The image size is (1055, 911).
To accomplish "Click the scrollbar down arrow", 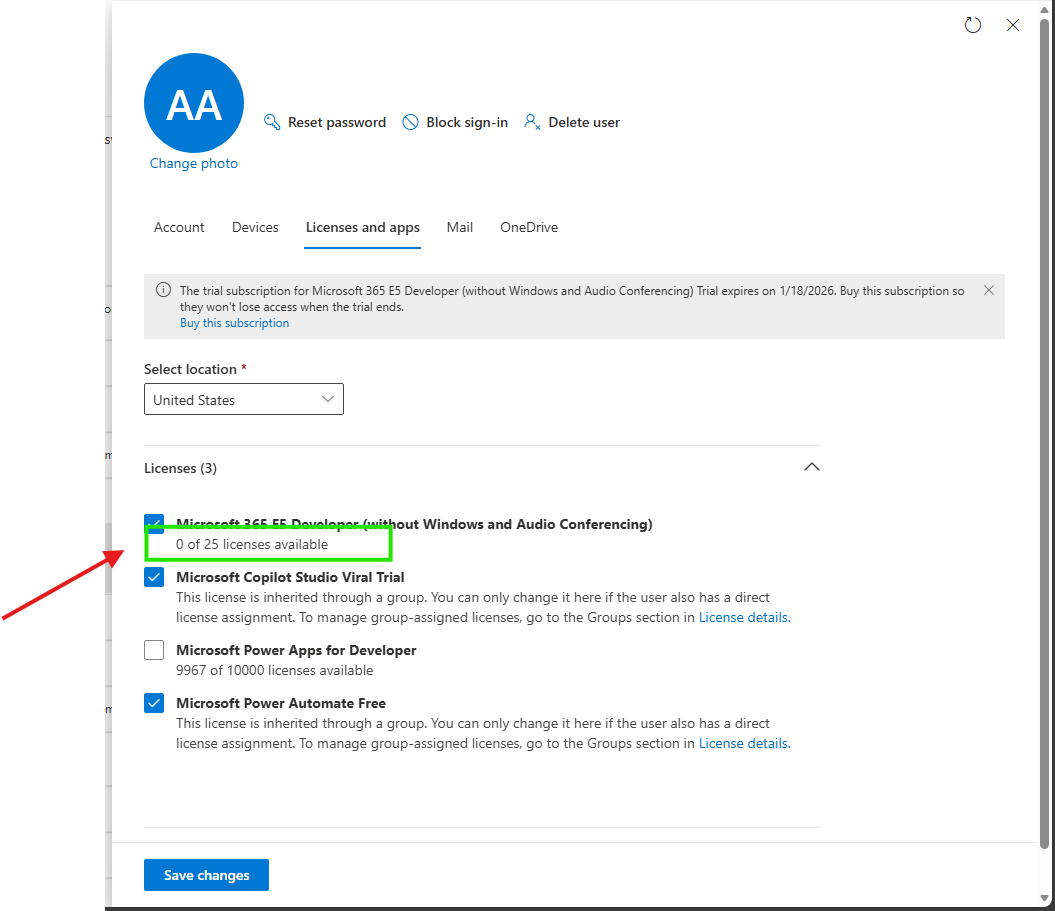I will pyautogui.click(x=1044, y=898).
